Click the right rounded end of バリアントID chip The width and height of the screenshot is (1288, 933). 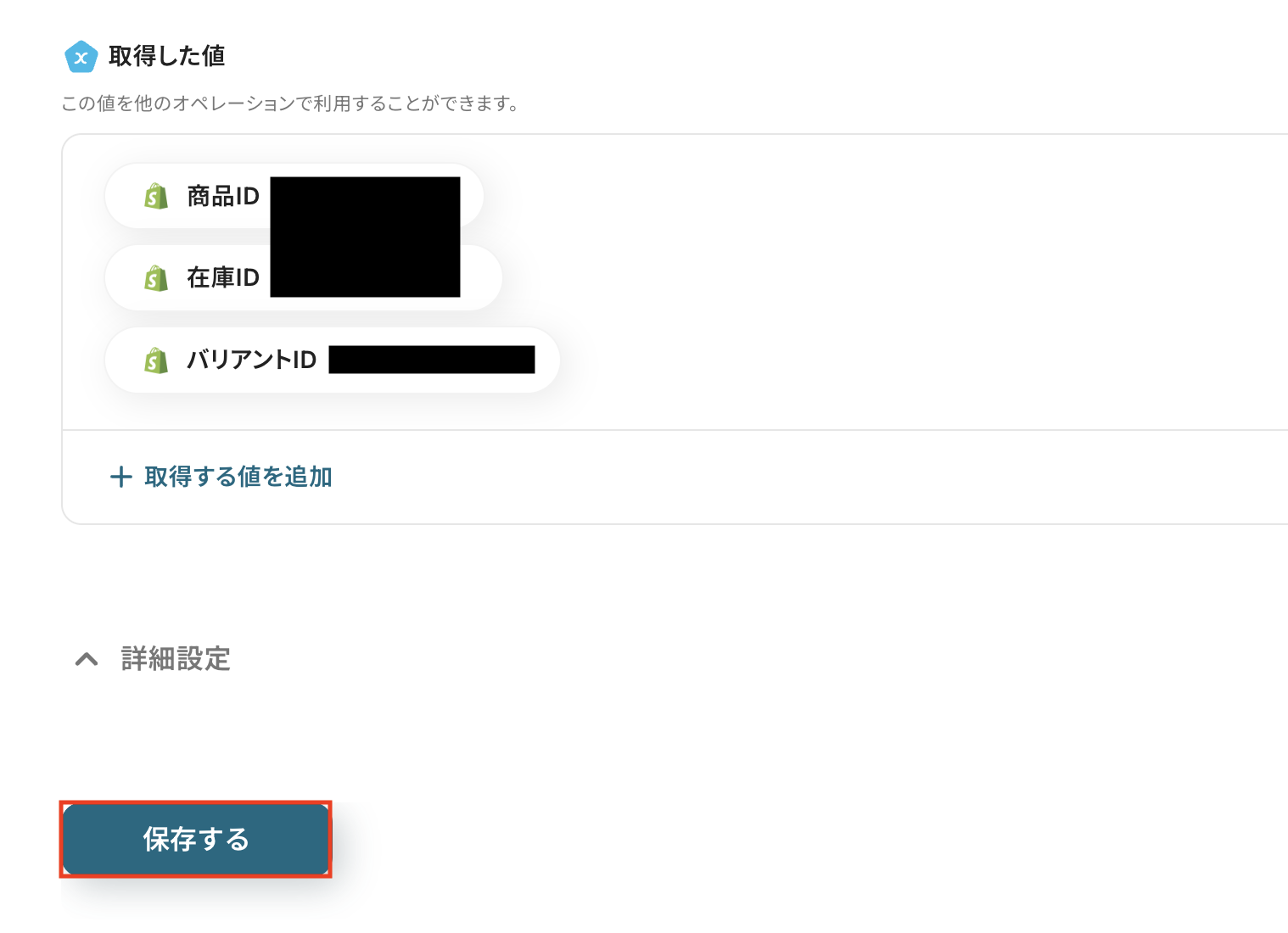tap(546, 360)
